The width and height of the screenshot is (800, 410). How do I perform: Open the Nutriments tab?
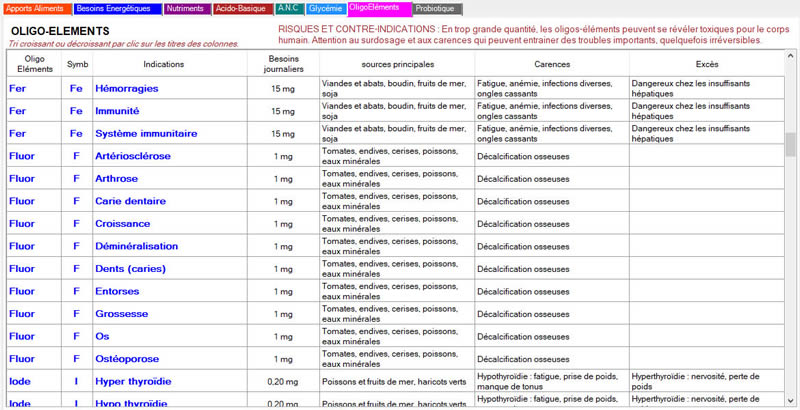point(187,9)
